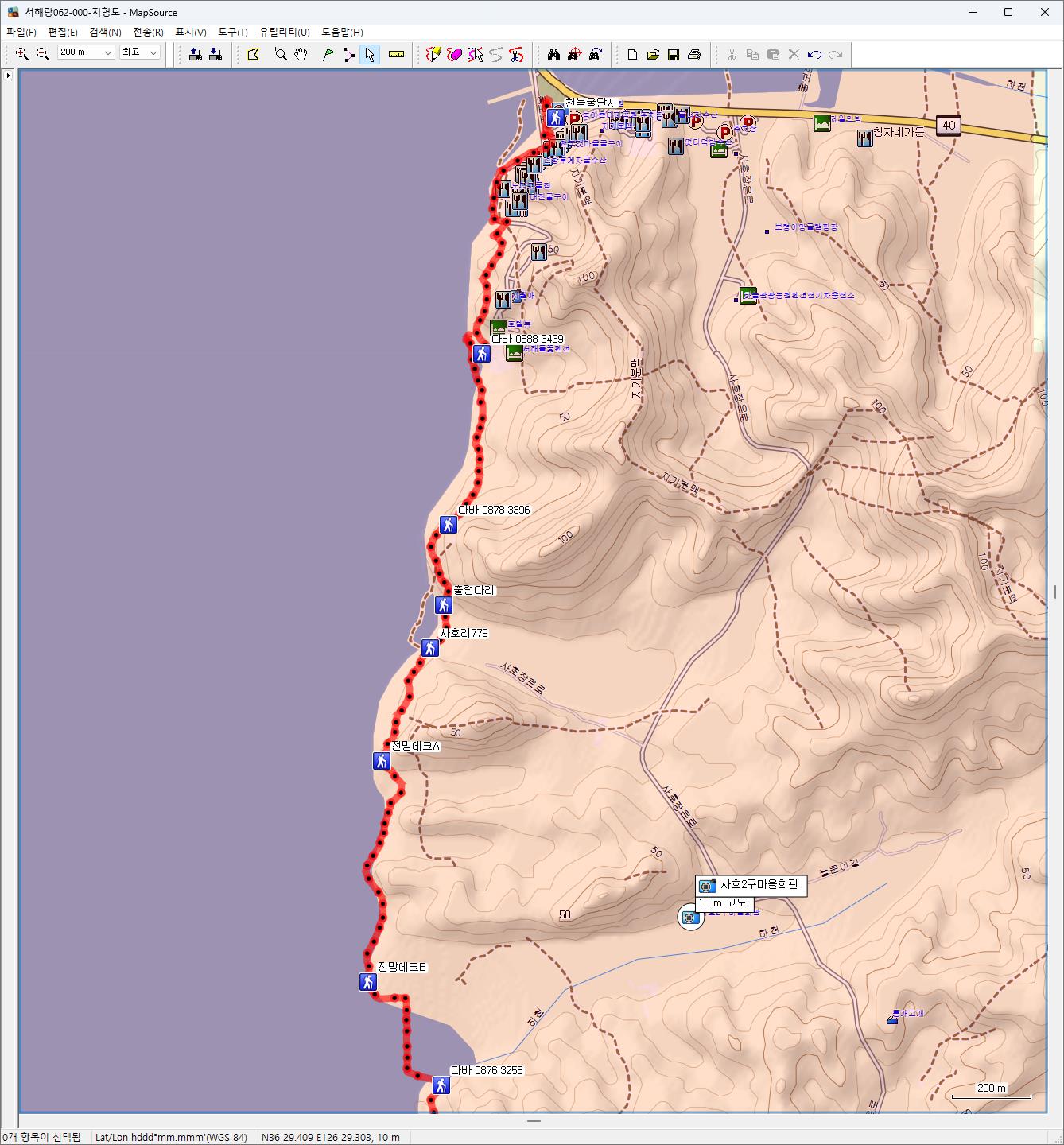Click the 전복굴단지 hiker waypoint
1064x1145 pixels.
(556, 118)
